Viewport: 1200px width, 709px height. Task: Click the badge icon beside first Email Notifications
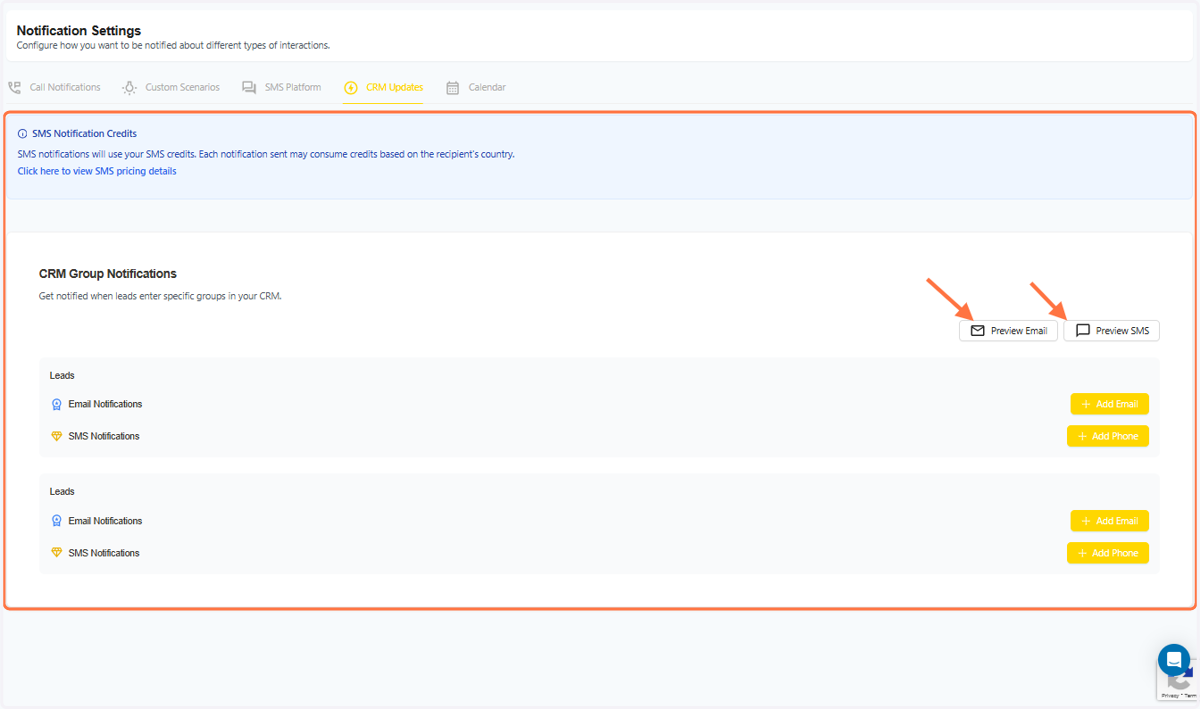(57, 405)
